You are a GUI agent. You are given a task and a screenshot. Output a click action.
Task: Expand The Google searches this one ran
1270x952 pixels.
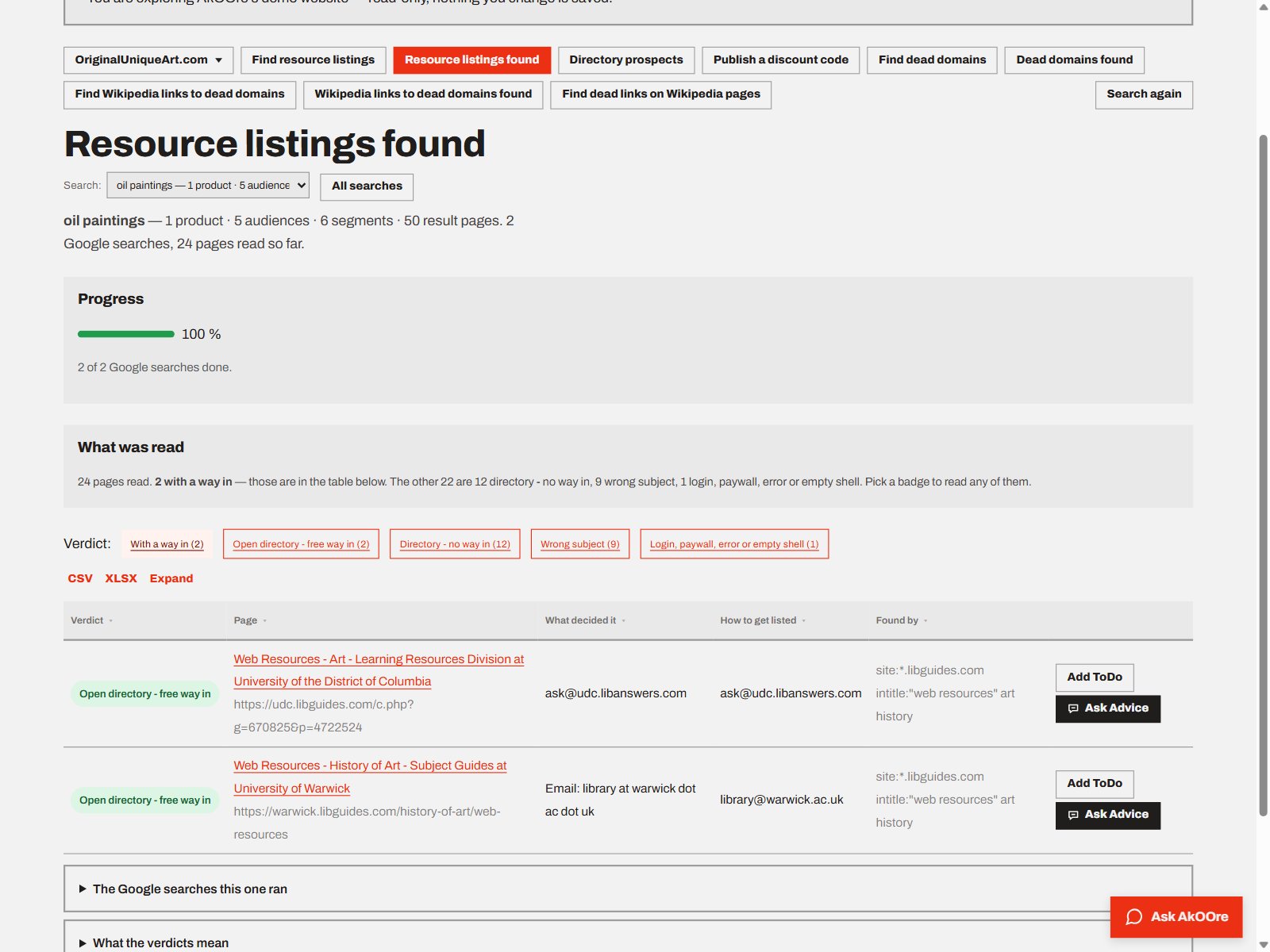[x=628, y=889]
